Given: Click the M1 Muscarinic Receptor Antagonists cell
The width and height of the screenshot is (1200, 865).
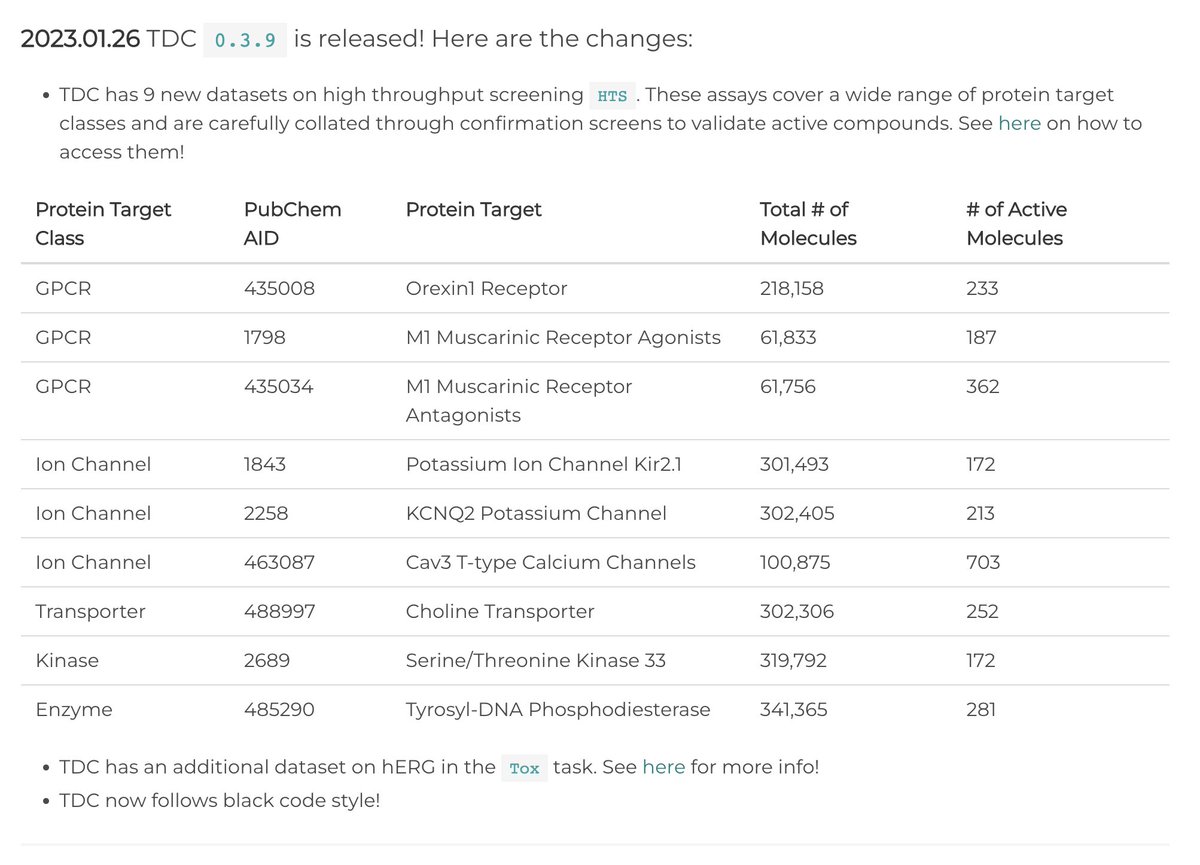Looking at the screenshot, I should click(x=519, y=401).
